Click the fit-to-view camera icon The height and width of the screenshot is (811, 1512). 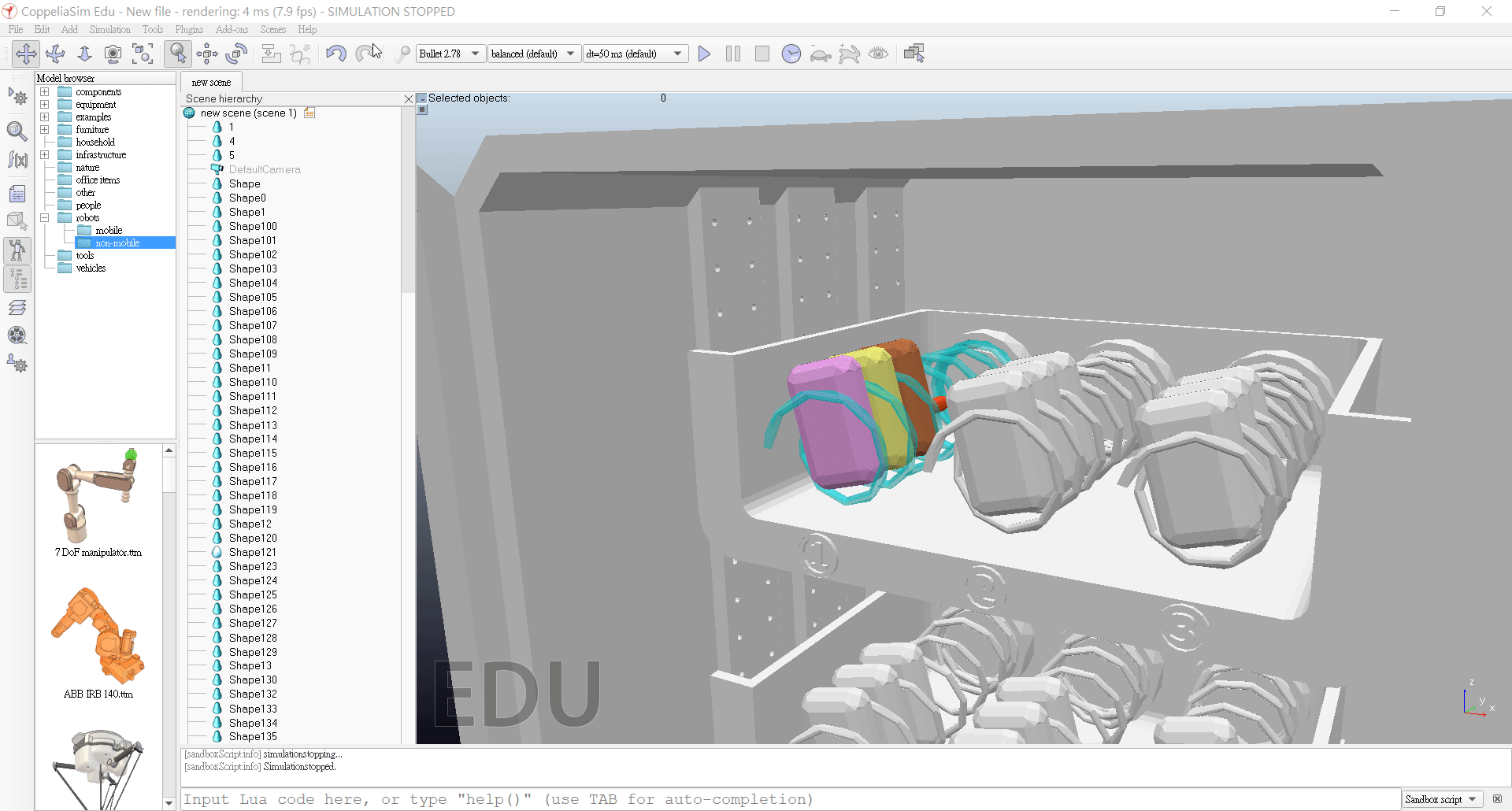(143, 54)
